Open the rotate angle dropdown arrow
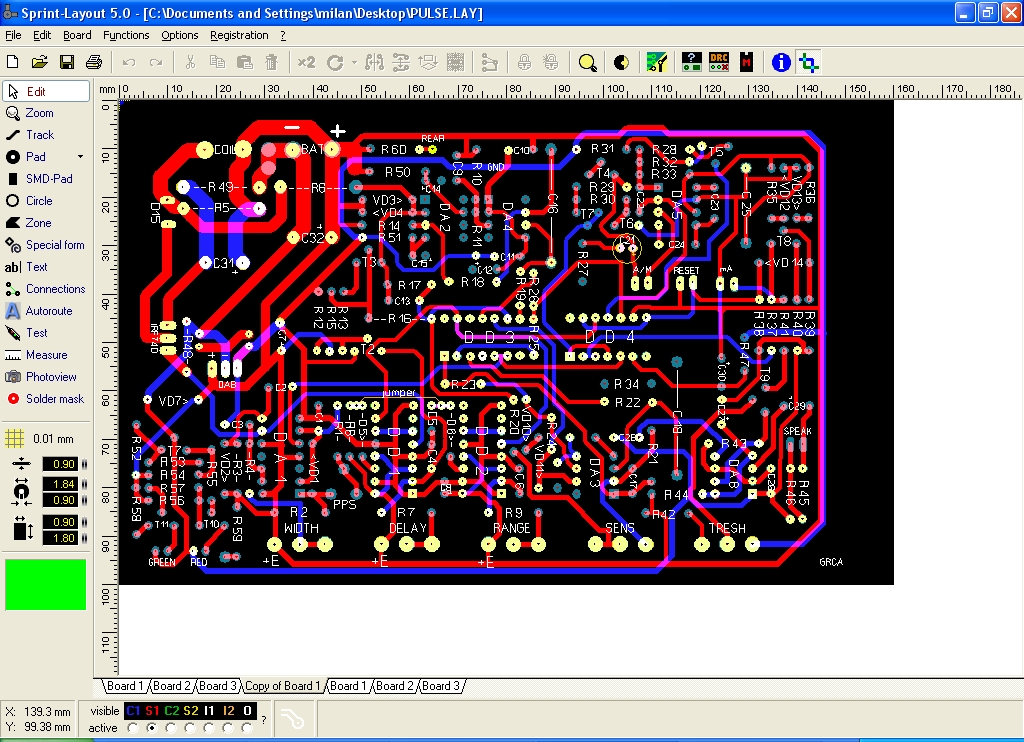Image resolution: width=1024 pixels, height=742 pixels. point(354,62)
